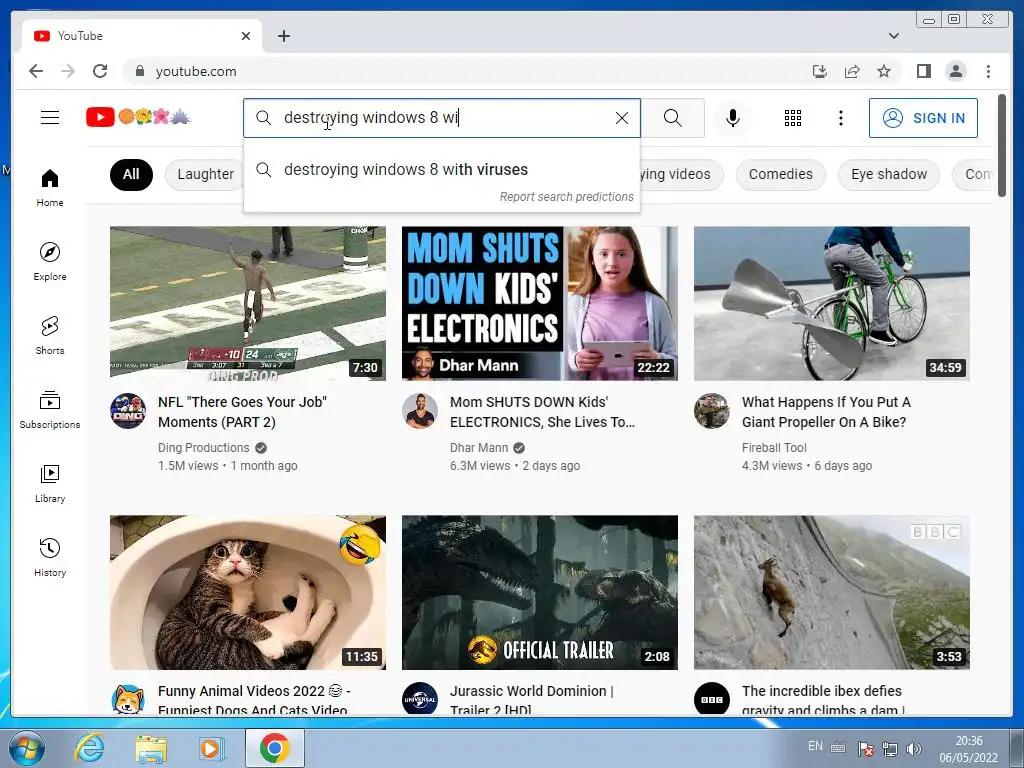Open the funny cat video thumbnail

pyautogui.click(x=248, y=592)
